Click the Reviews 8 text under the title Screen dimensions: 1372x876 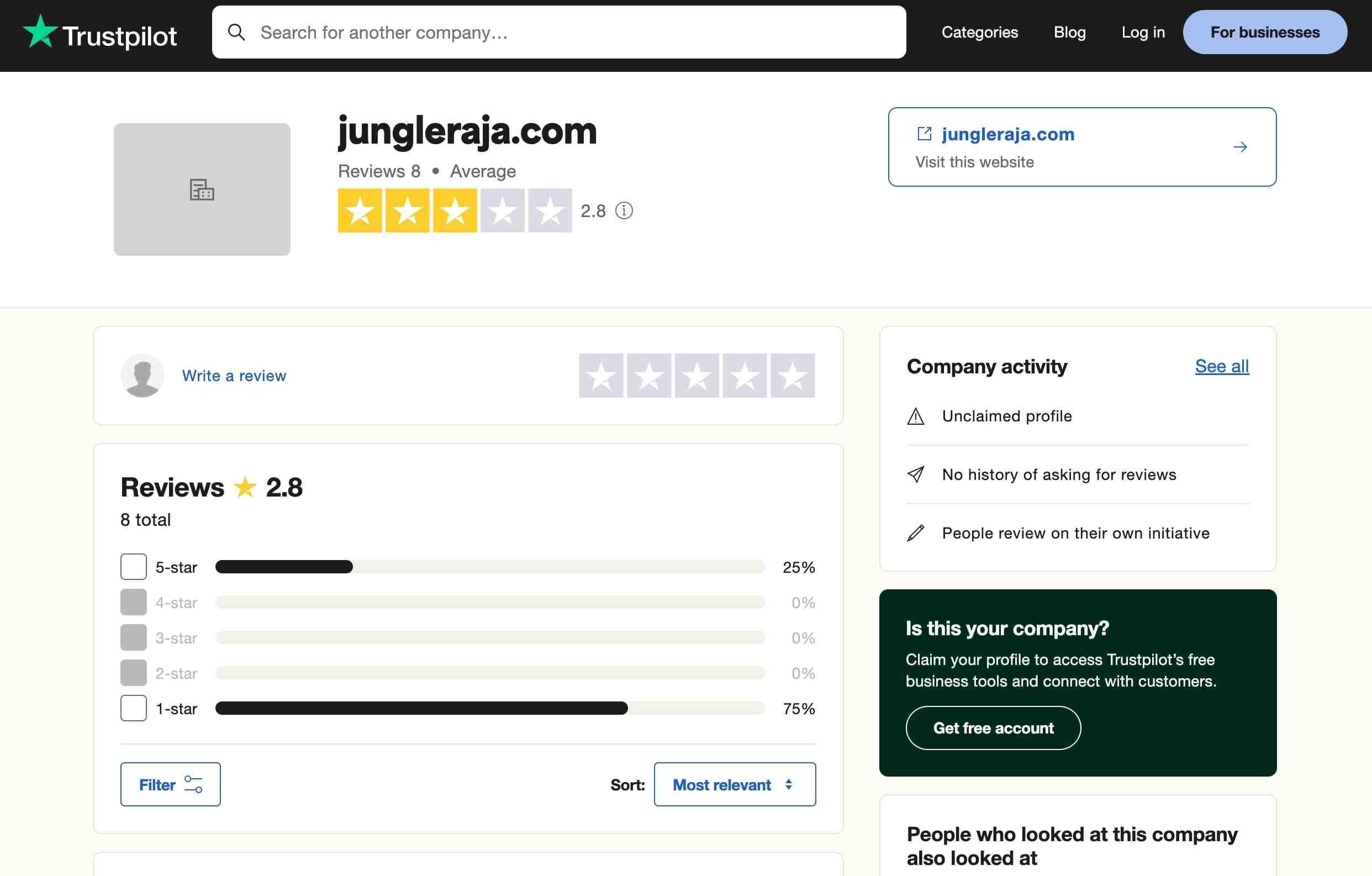click(379, 171)
